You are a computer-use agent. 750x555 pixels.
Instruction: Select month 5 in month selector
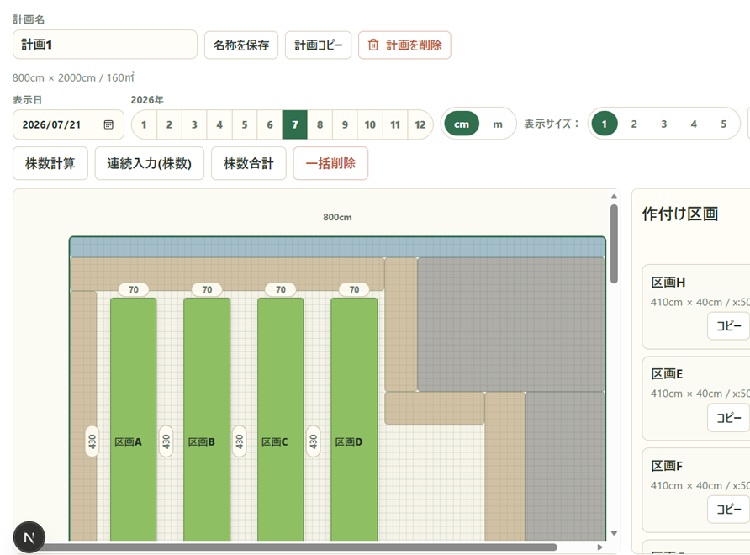pyautogui.click(x=244, y=125)
